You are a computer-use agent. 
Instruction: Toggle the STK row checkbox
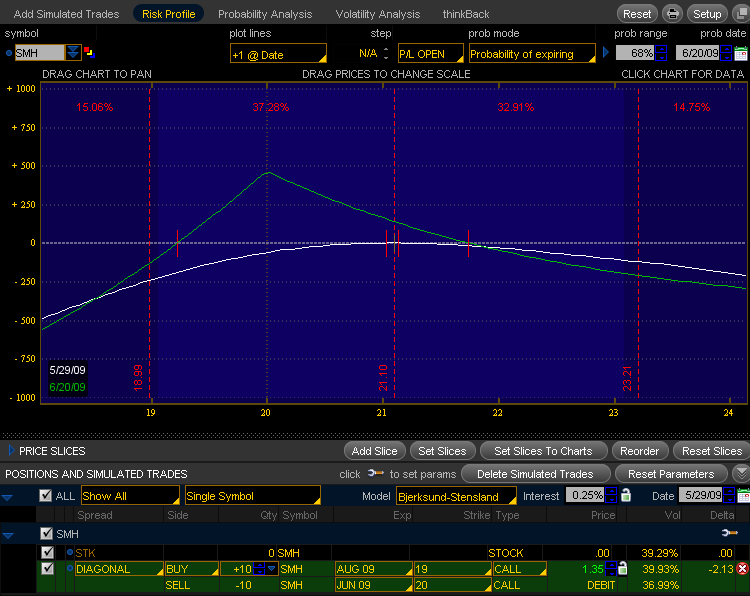click(47, 552)
